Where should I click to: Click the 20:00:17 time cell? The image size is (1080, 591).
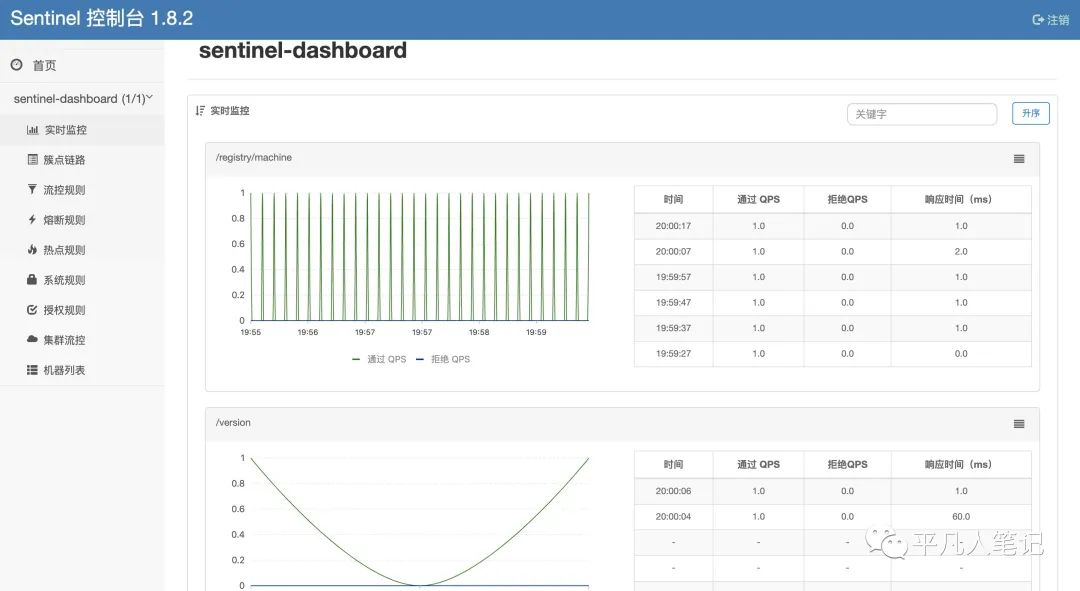point(673,226)
